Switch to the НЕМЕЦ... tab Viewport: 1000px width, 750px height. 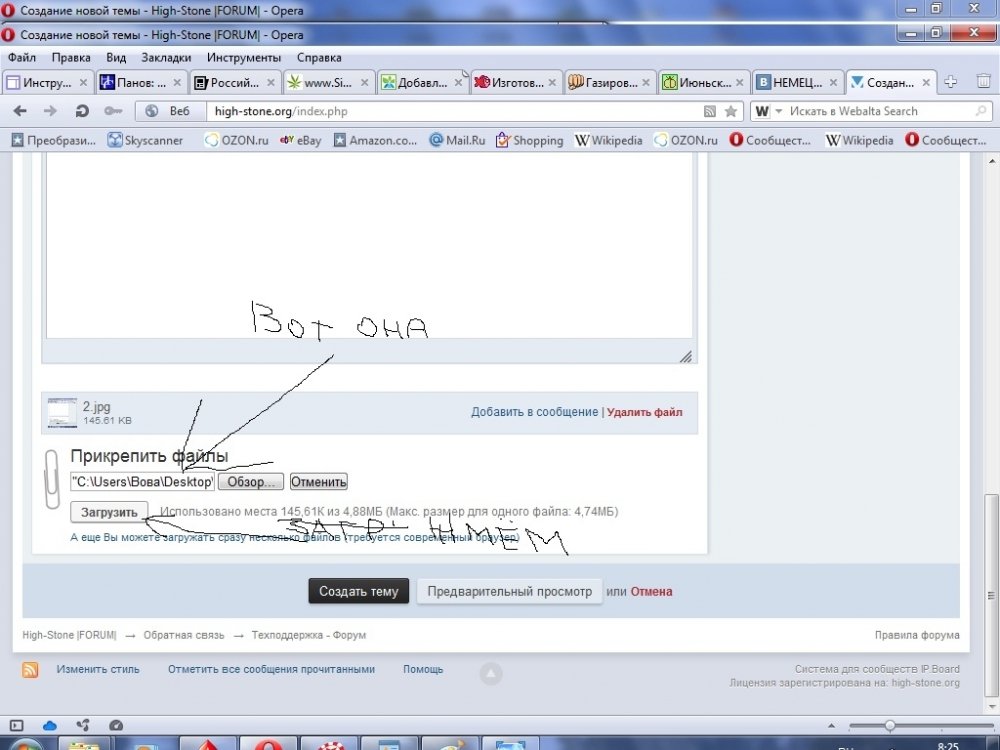point(797,82)
